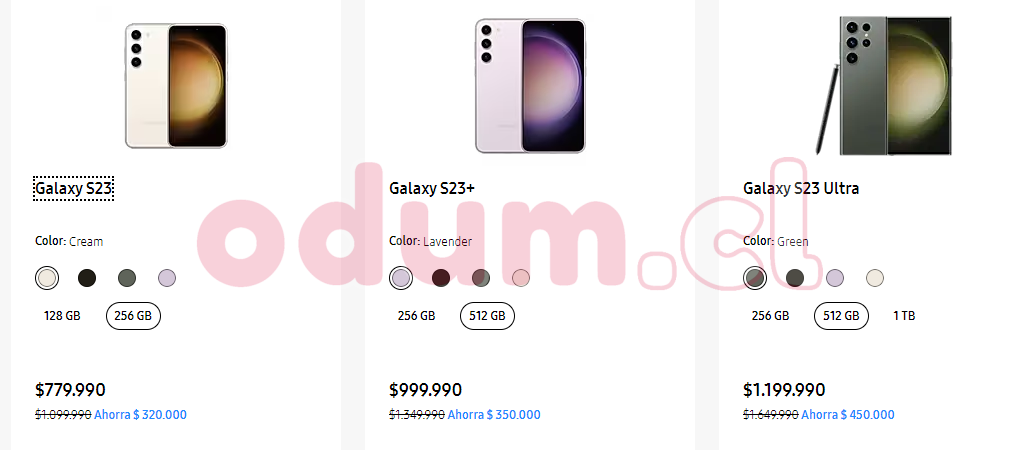This screenshot has height=450, width=1015.
Task: Select Cream color swatch for Galaxy S23
Action: pyautogui.click(x=47, y=278)
